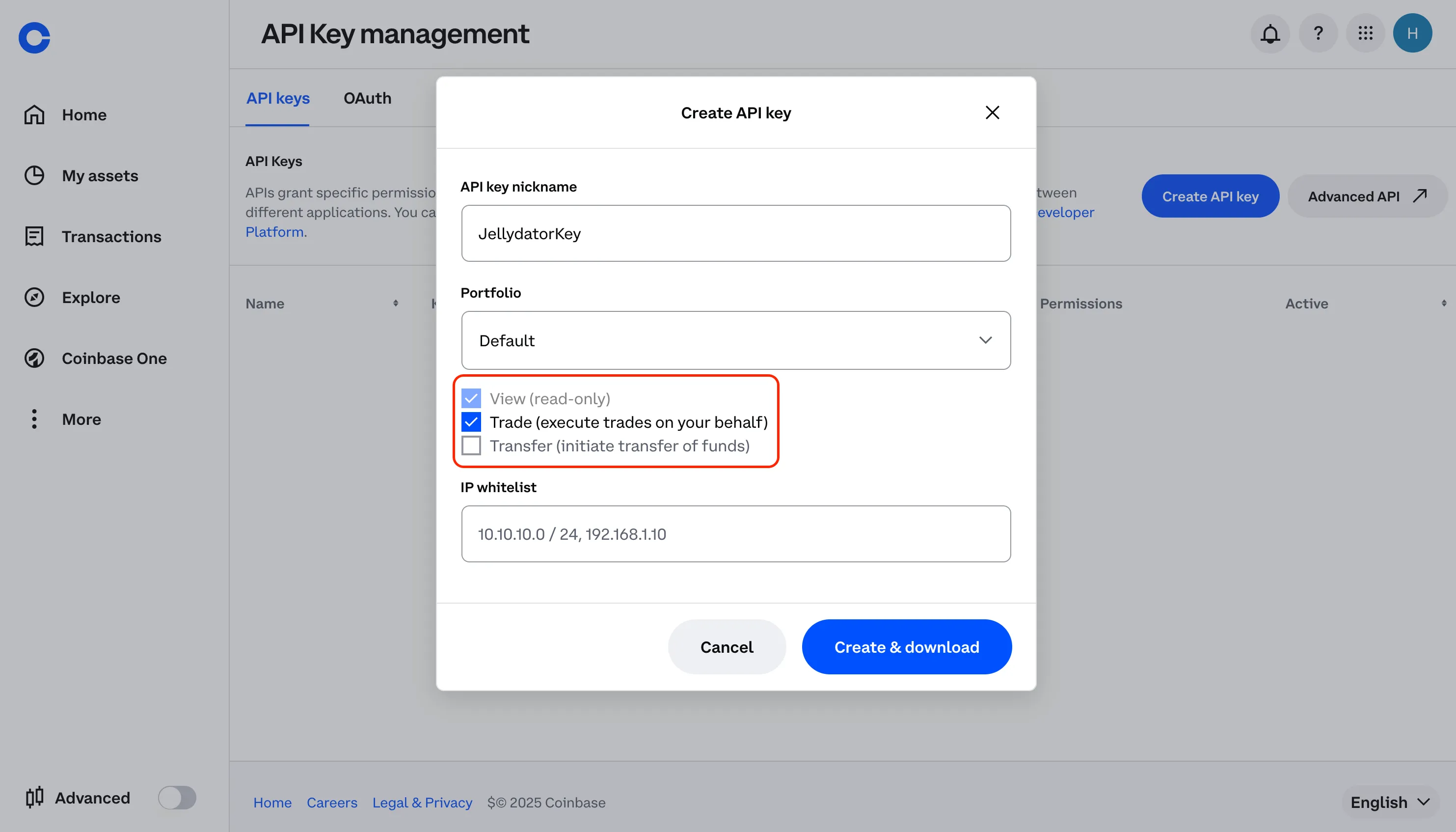This screenshot has width=1456, height=832.
Task: Open the Advanced API link button
Action: [x=1368, y=196]
